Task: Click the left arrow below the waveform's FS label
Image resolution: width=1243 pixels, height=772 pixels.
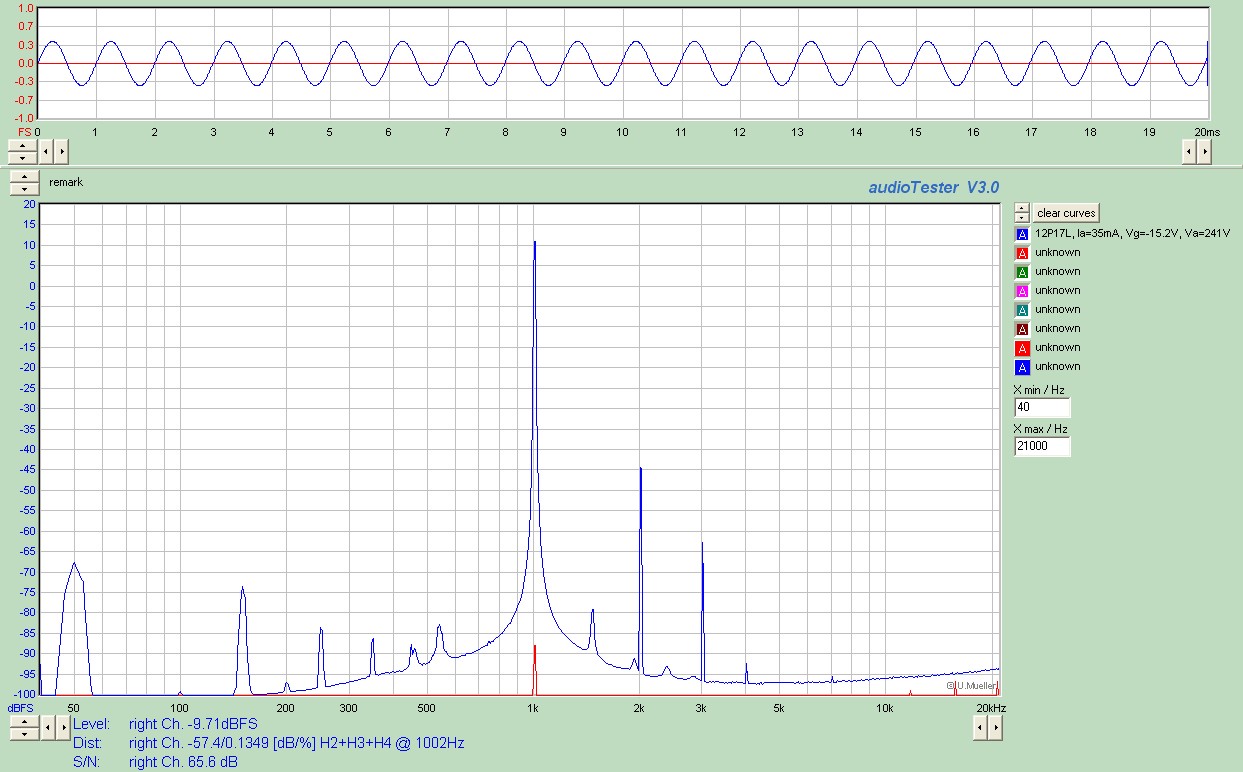Action: point(45,152)
